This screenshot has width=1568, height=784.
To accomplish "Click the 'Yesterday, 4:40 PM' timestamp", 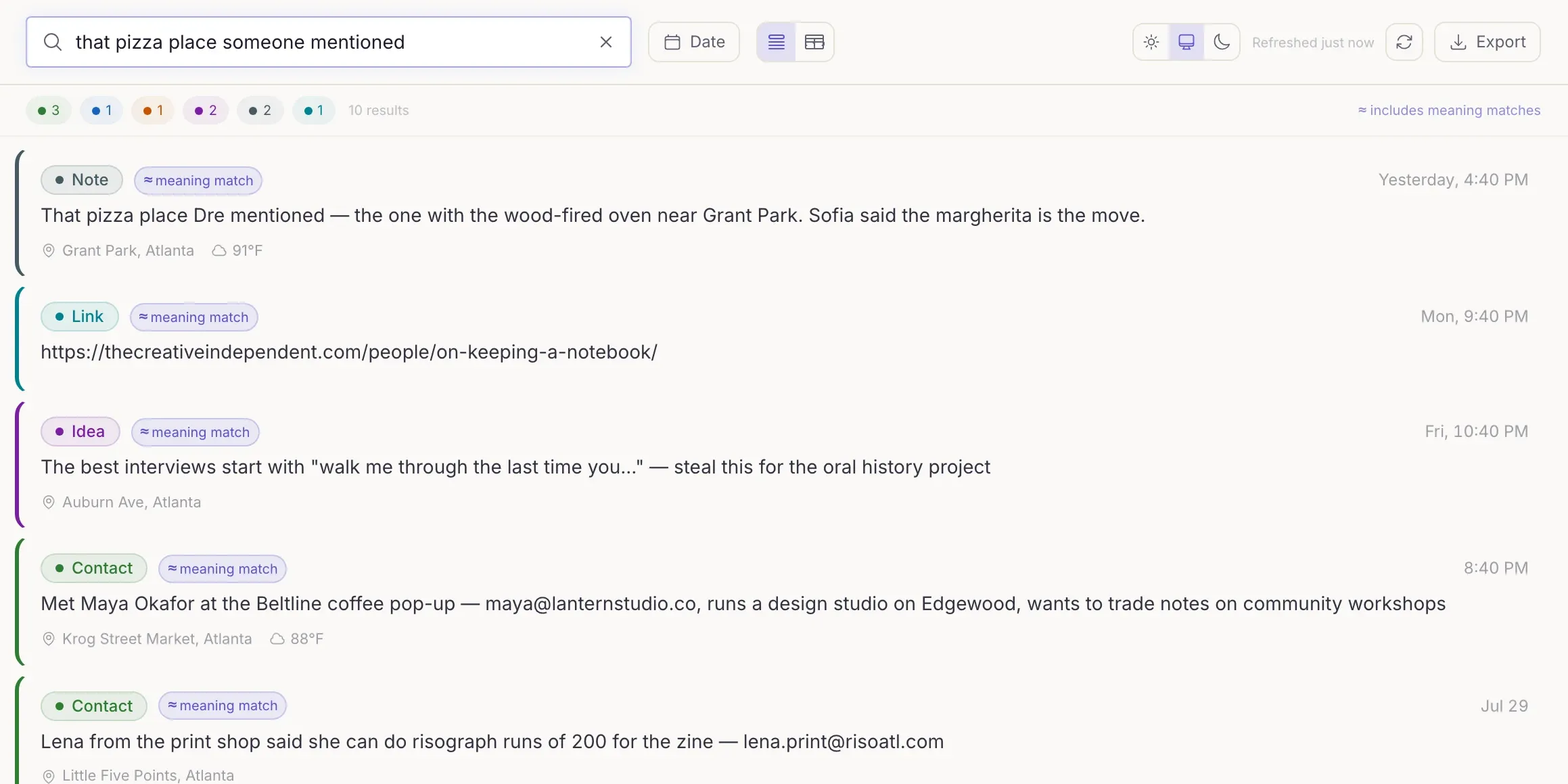I will coord(1453,180).
